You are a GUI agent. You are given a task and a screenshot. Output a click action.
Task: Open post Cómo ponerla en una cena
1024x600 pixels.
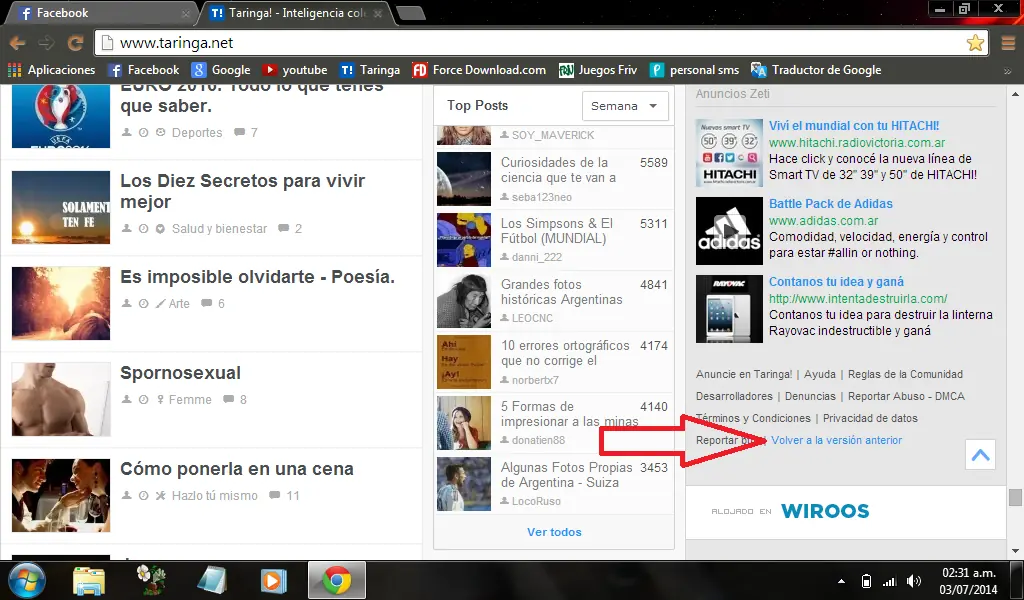236,469
